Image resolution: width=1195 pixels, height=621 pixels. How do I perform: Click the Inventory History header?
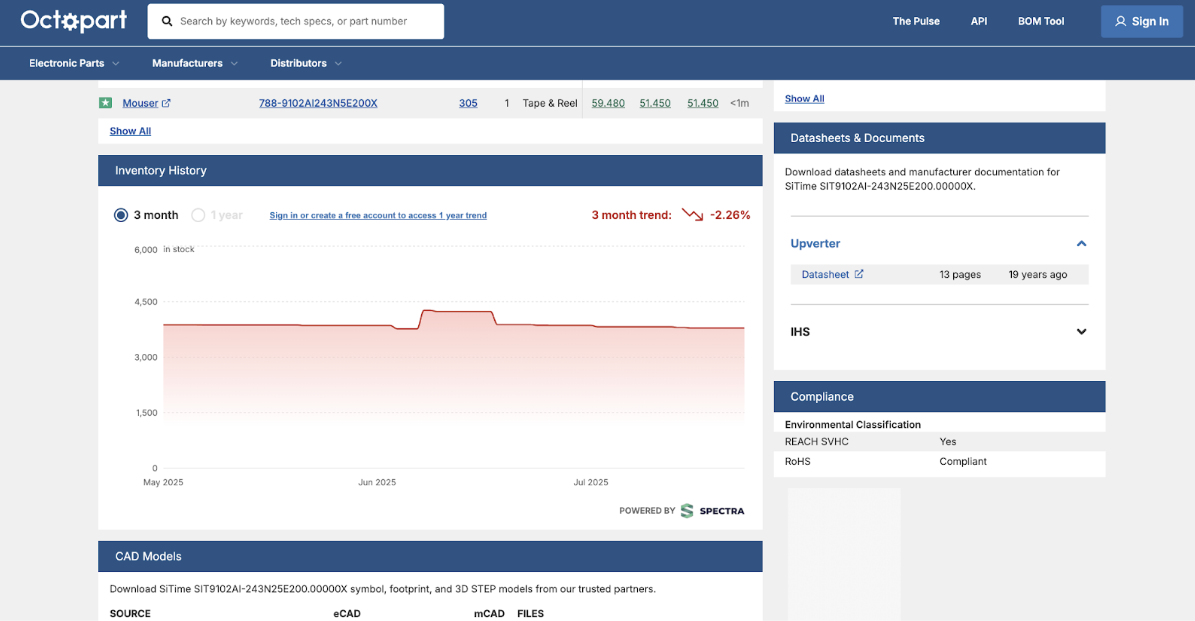(x=430, y=171)
